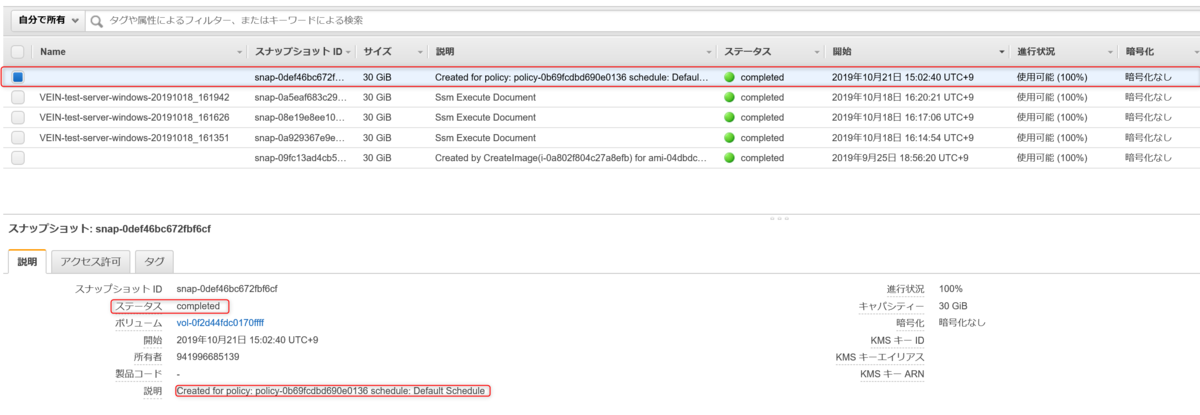Click snapshot ID cell snap-0a929367e9e
The width and height of the screenshot is (1200, 415).
point(301,138)
